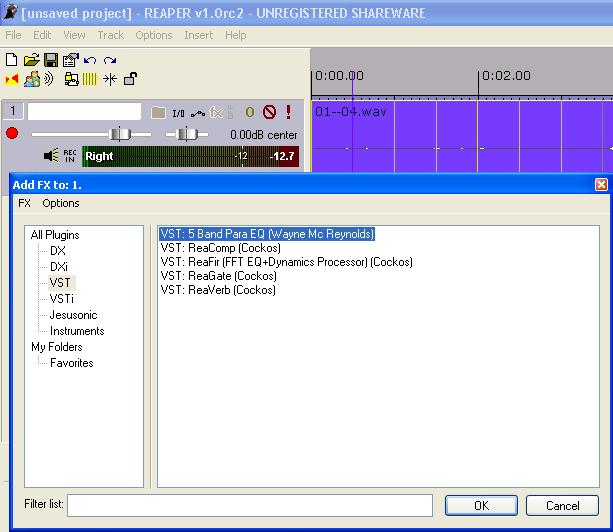Image resolution: width=613 pixels, height=532 pixels.
Task: Open the File menu in REAPER
Action: pos(13,35)
